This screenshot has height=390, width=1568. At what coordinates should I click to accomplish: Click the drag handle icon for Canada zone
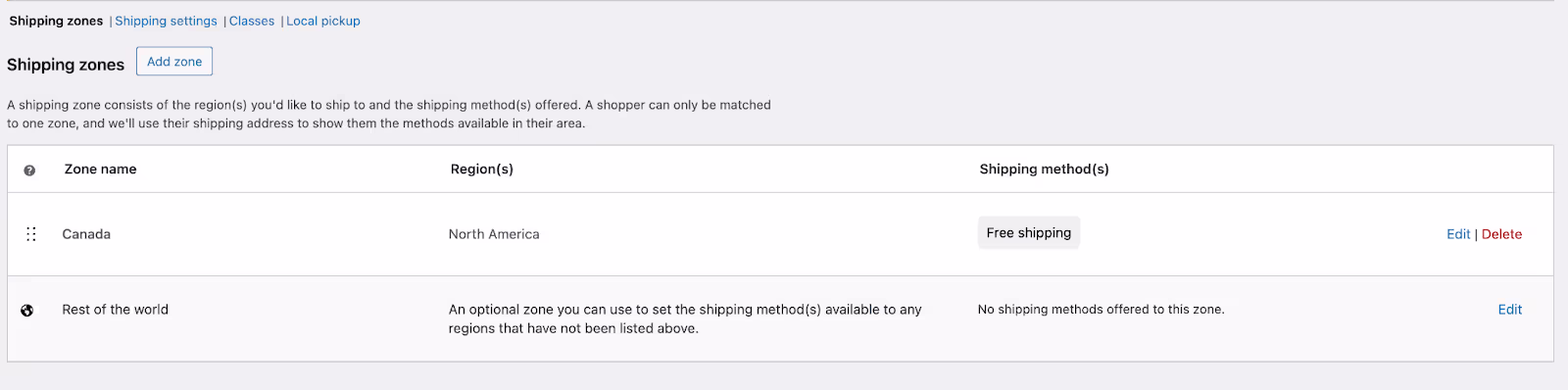pyautogui.click(x=31, y=234)
